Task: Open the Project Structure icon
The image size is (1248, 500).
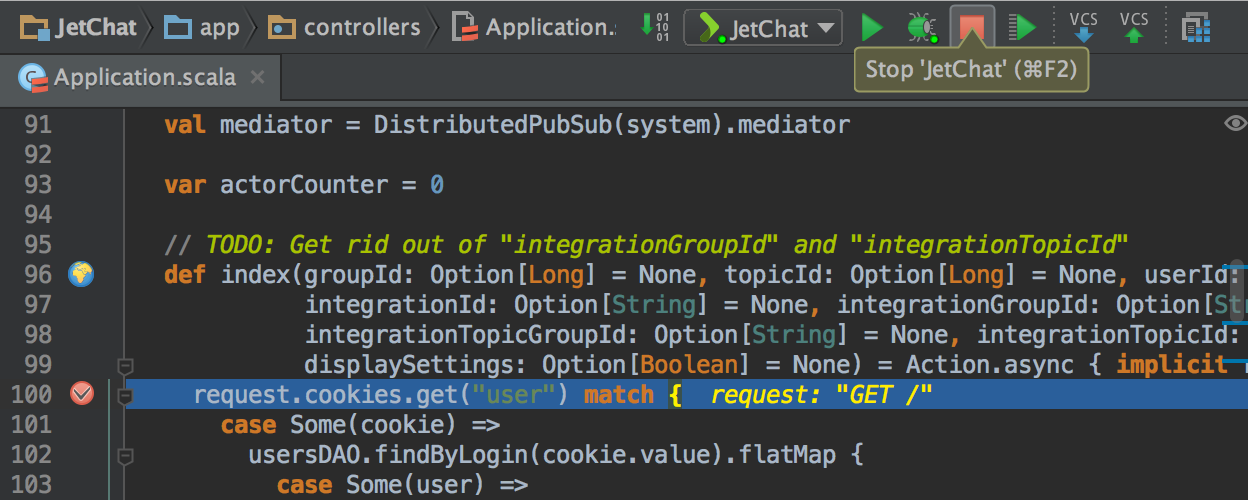Action: pos(1195,28)
